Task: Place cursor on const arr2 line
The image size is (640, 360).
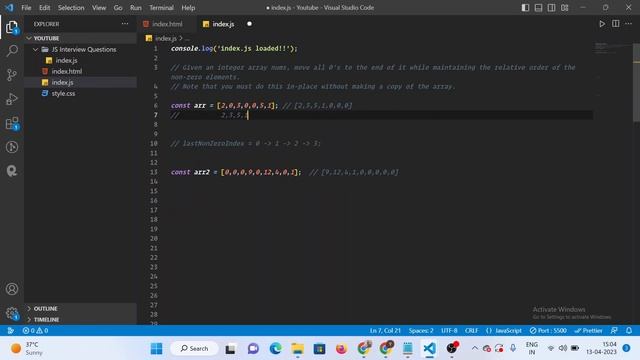Action: pos(285,172)
